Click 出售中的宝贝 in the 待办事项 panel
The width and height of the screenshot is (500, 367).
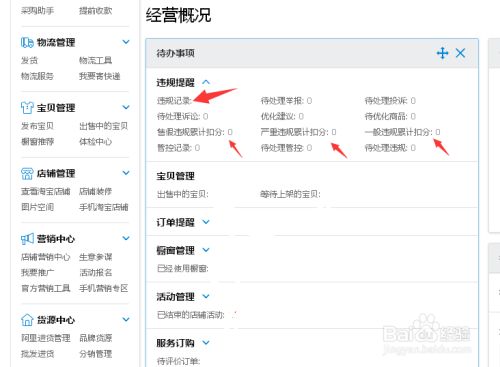183,194
